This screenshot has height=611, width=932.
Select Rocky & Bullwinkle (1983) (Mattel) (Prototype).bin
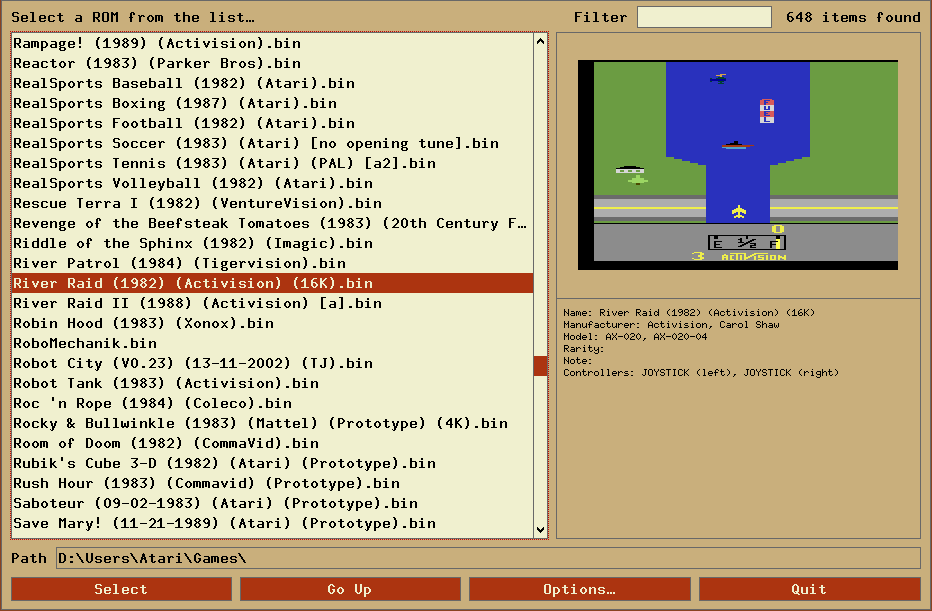point(272,423)
